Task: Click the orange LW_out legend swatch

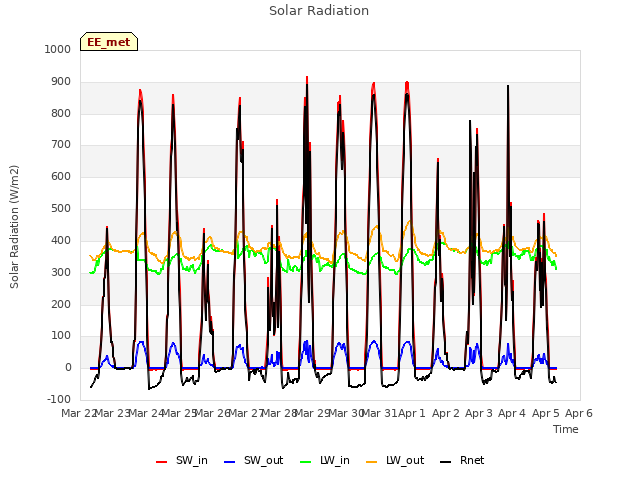Action: tap(371, 462)
